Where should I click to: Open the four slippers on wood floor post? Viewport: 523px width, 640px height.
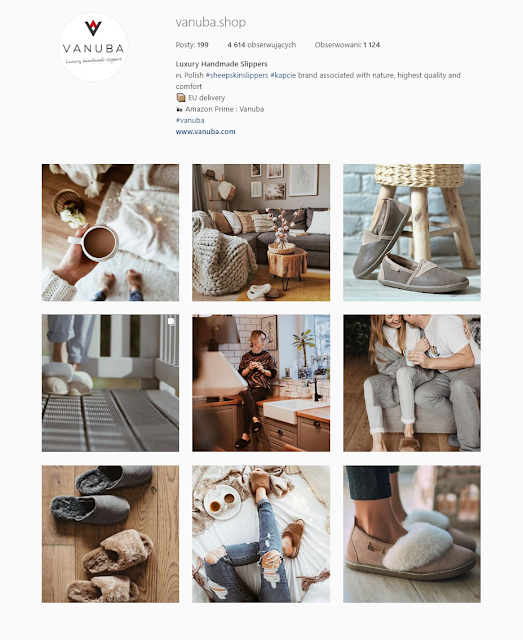[x=110, y=534]
